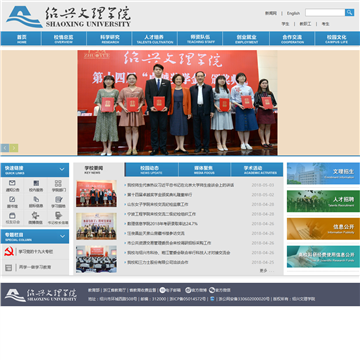The height and width of the screenshot is (360, 360).
Task: Open the Information Publicity orange banner
Action: point(323,229)
